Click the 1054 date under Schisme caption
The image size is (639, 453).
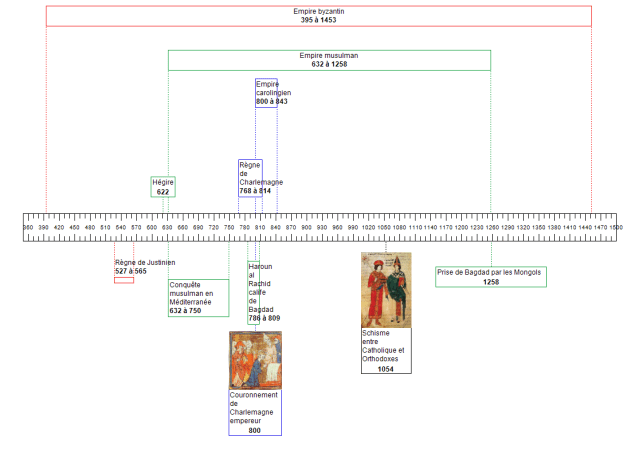[x=386, y=369]
